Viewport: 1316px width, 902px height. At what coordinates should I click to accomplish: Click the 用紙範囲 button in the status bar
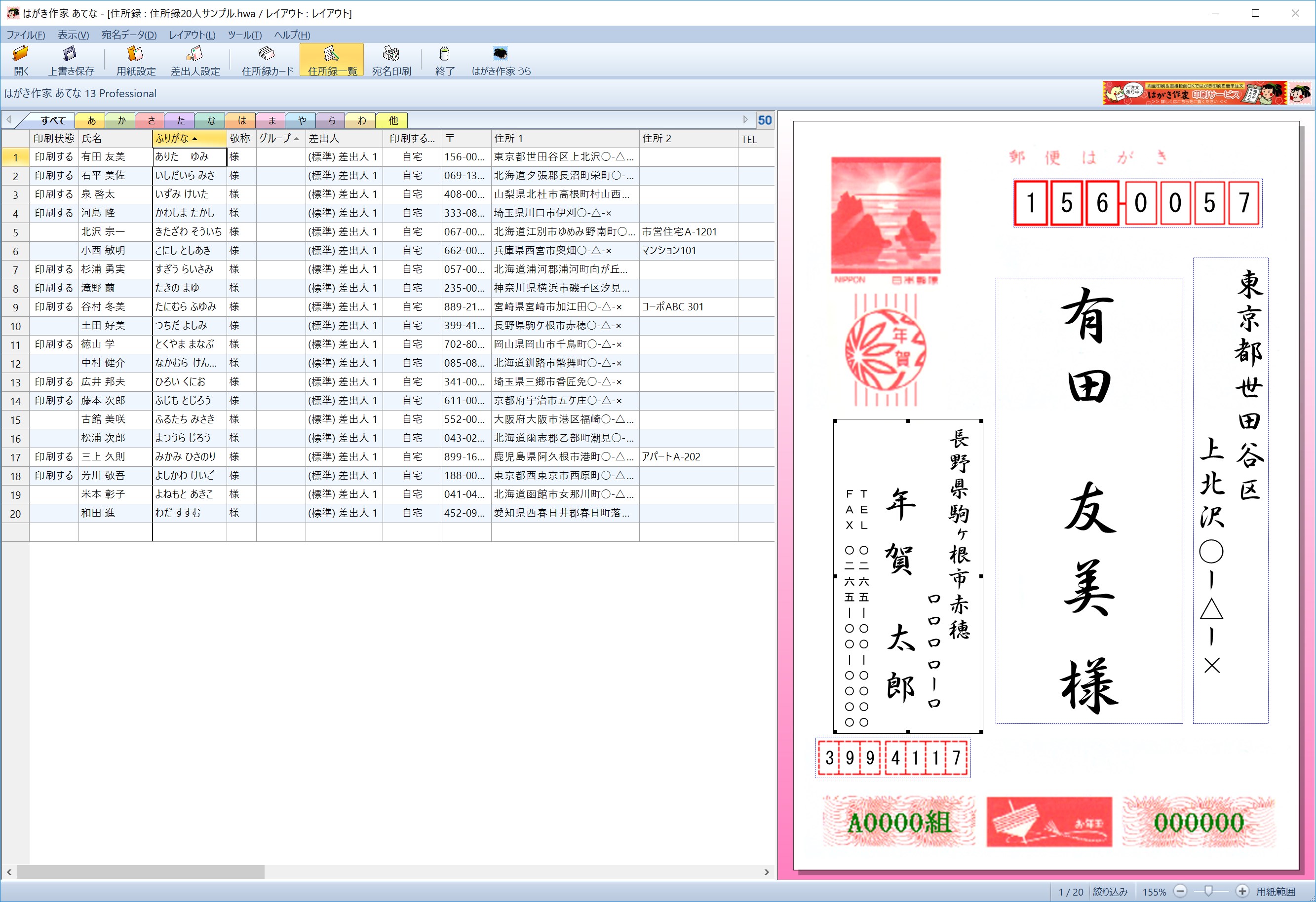click(x=1275, y=892)
